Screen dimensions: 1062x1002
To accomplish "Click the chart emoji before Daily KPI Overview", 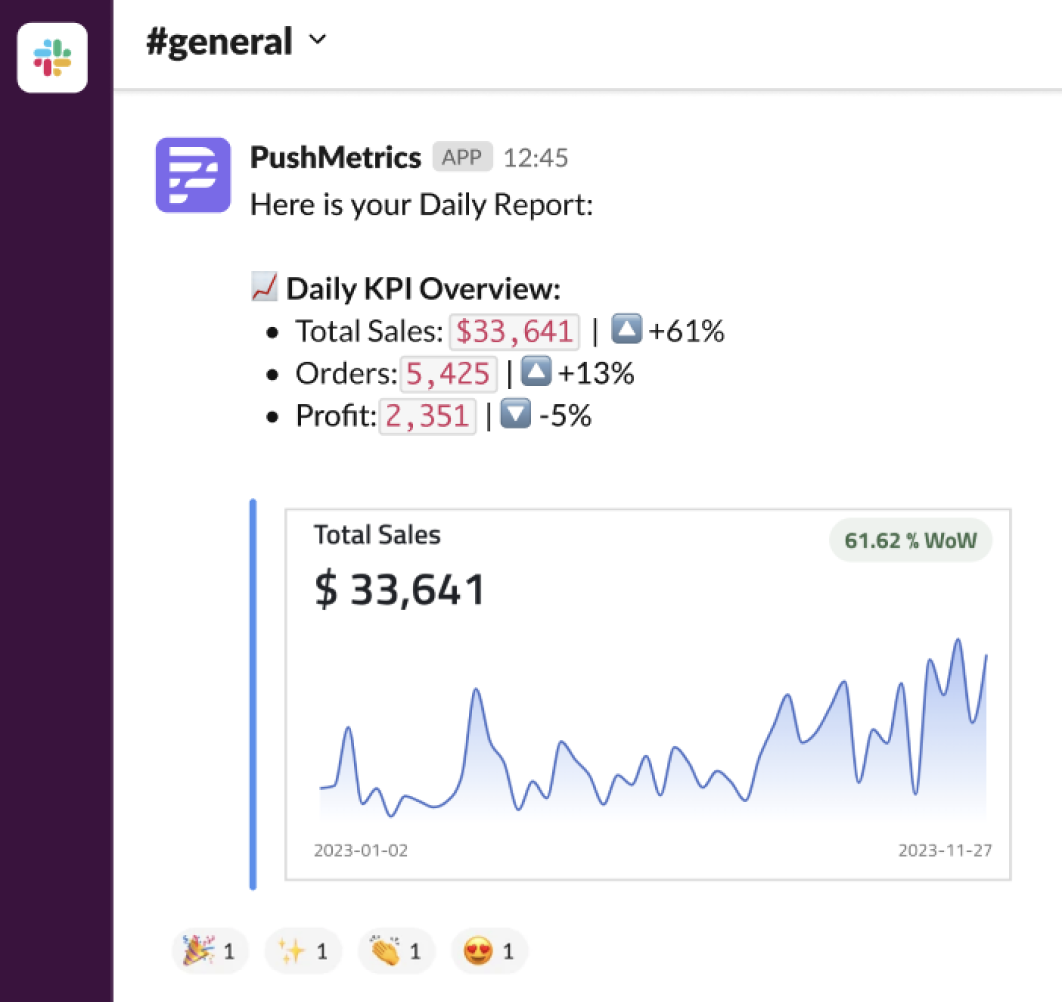I will point(264,289).
